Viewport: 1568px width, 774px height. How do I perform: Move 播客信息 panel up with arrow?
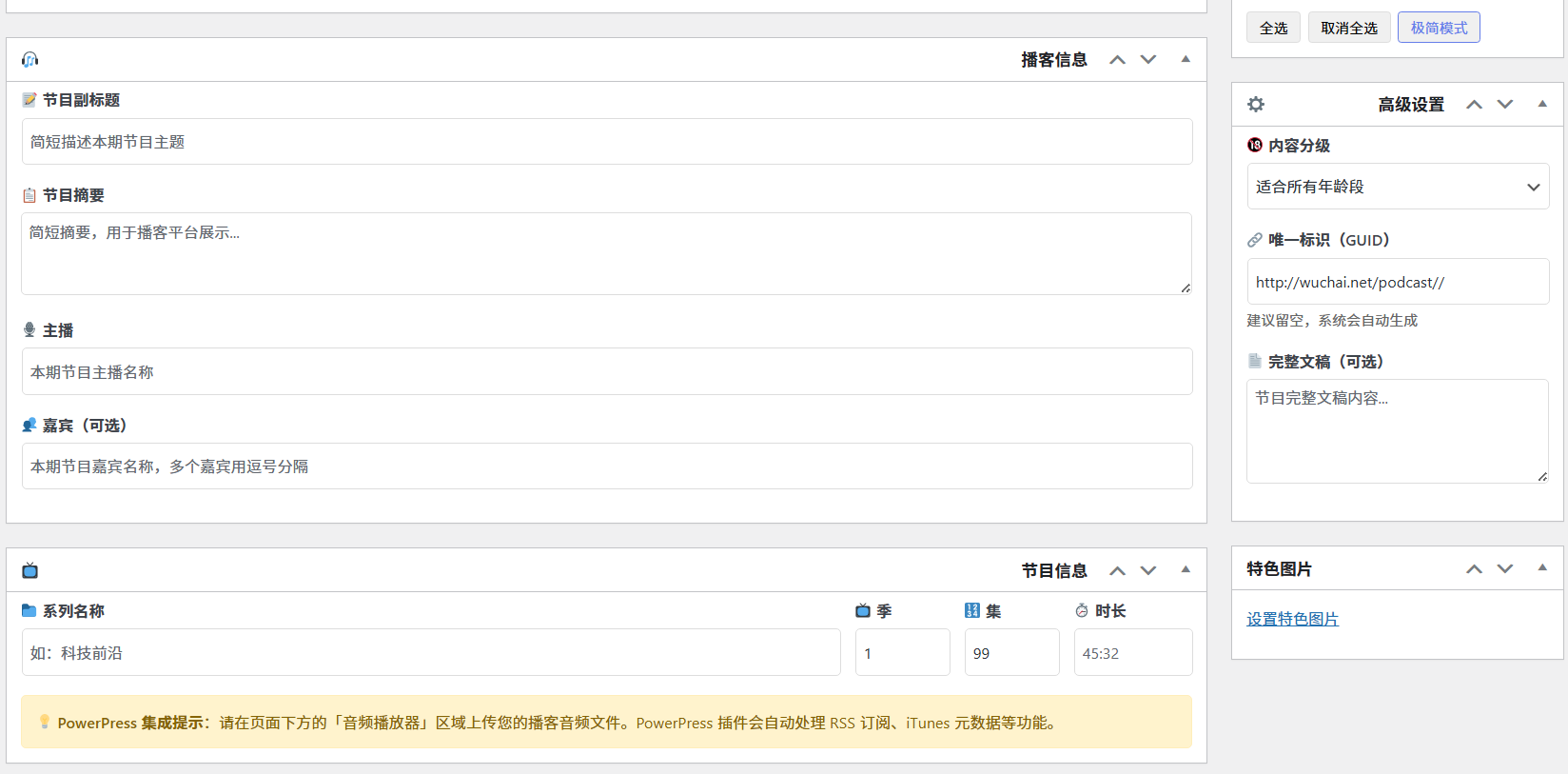click(x=1118, y=60)
